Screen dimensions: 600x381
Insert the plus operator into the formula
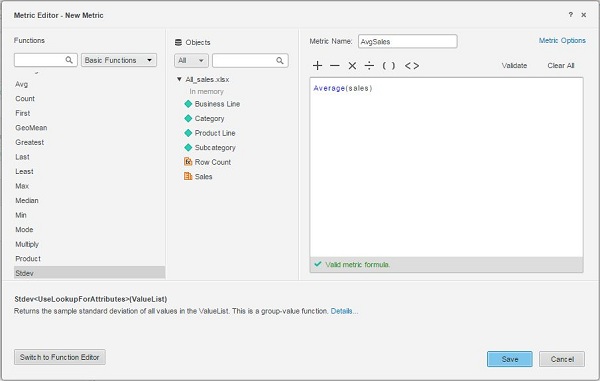point(317,66)
